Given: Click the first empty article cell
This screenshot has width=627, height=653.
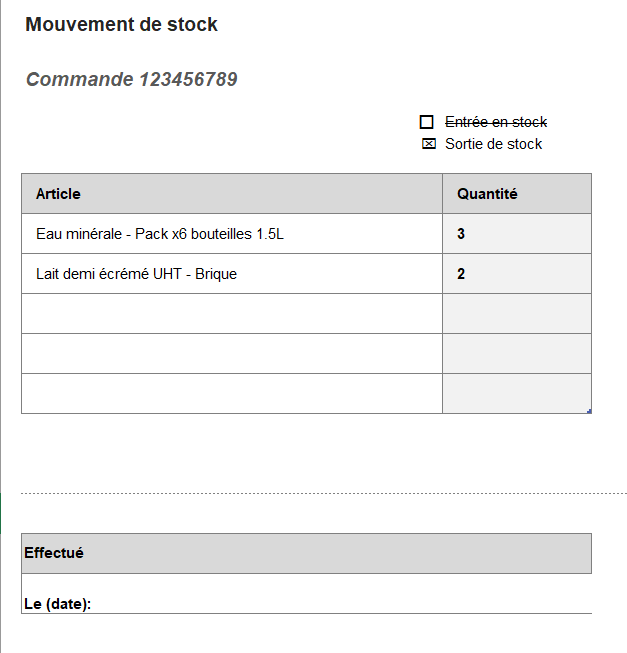Looking at the screenshot, I should [231, 314].
